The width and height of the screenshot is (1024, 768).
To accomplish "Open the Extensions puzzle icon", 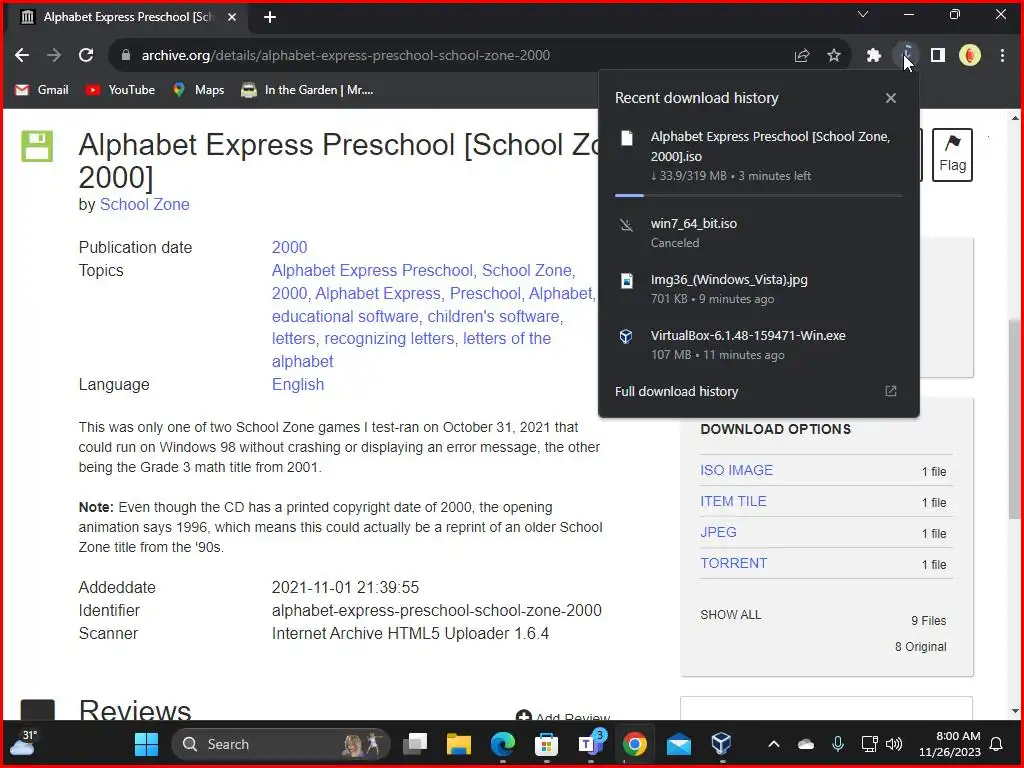I will tap(874, 56).
